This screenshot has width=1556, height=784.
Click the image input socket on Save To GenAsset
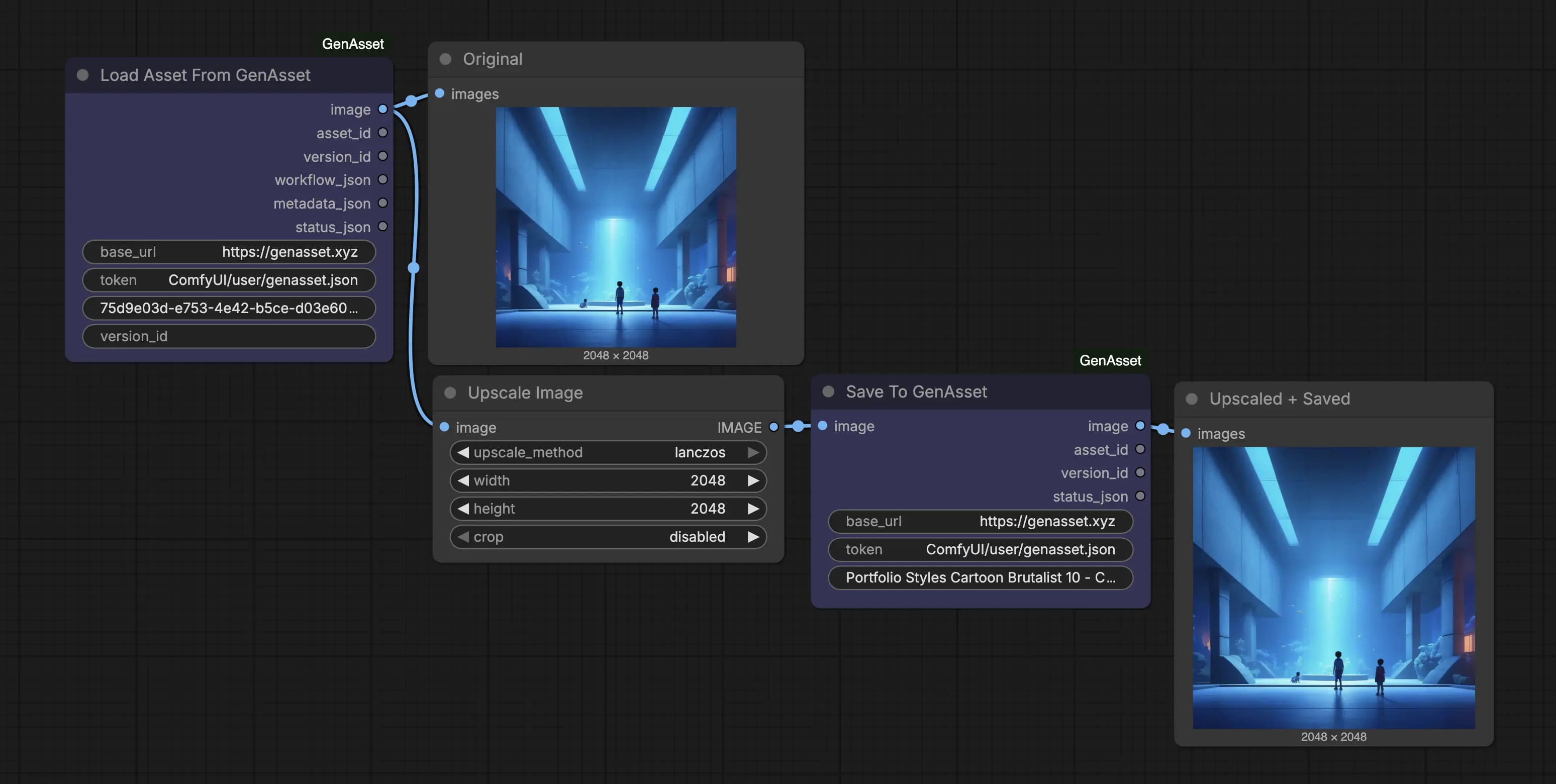(823, 426)
